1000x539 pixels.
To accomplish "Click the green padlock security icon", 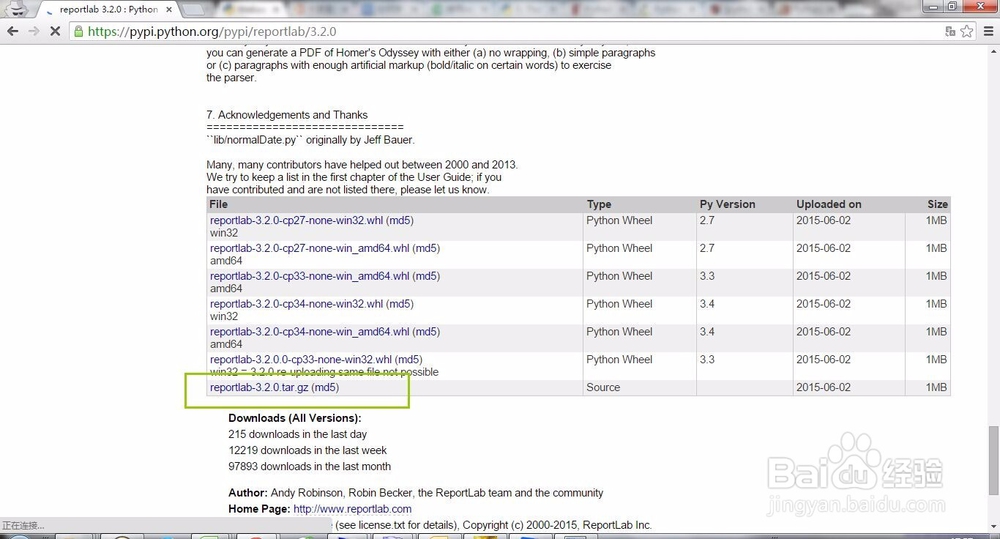I will tap(78, 31).
